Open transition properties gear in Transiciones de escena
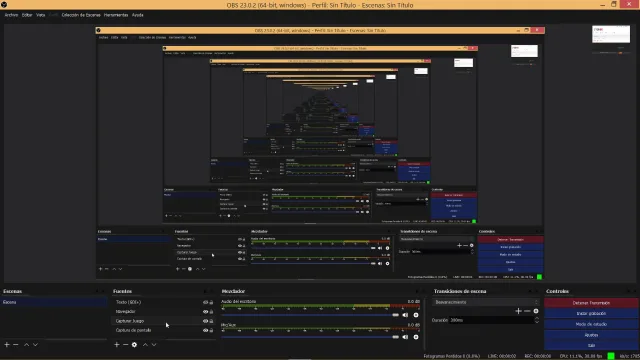This screenshot has width=640, height=360. click(x=536, y=311)
